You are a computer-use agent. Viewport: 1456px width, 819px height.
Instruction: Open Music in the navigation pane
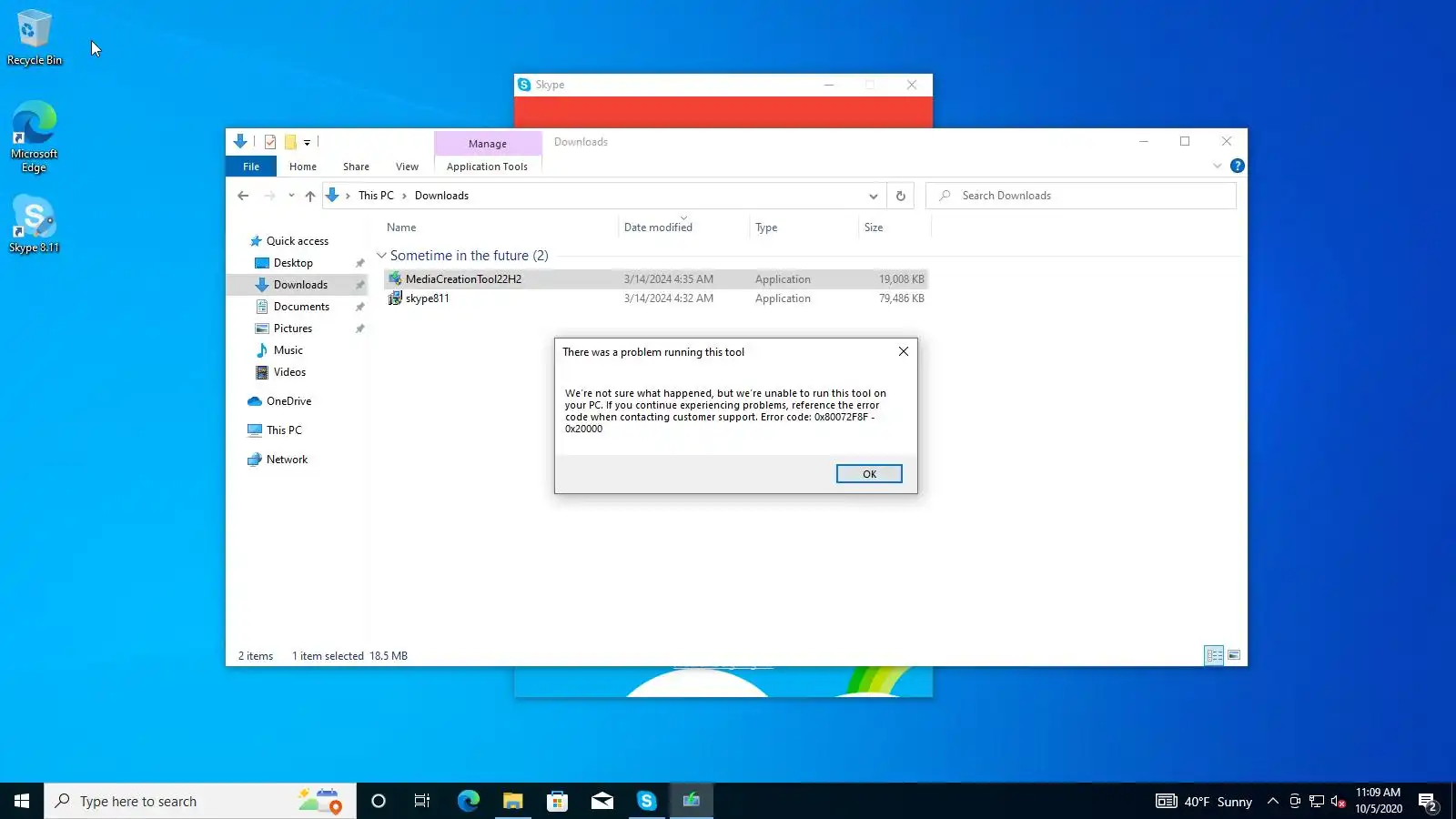click(x=288, y=350)
